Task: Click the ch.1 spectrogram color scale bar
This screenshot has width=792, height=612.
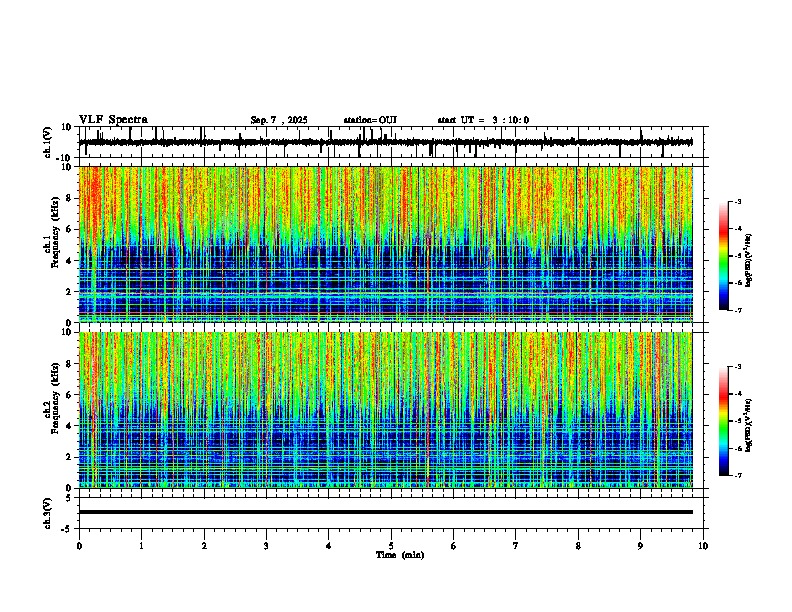Action: pos(724,256)
